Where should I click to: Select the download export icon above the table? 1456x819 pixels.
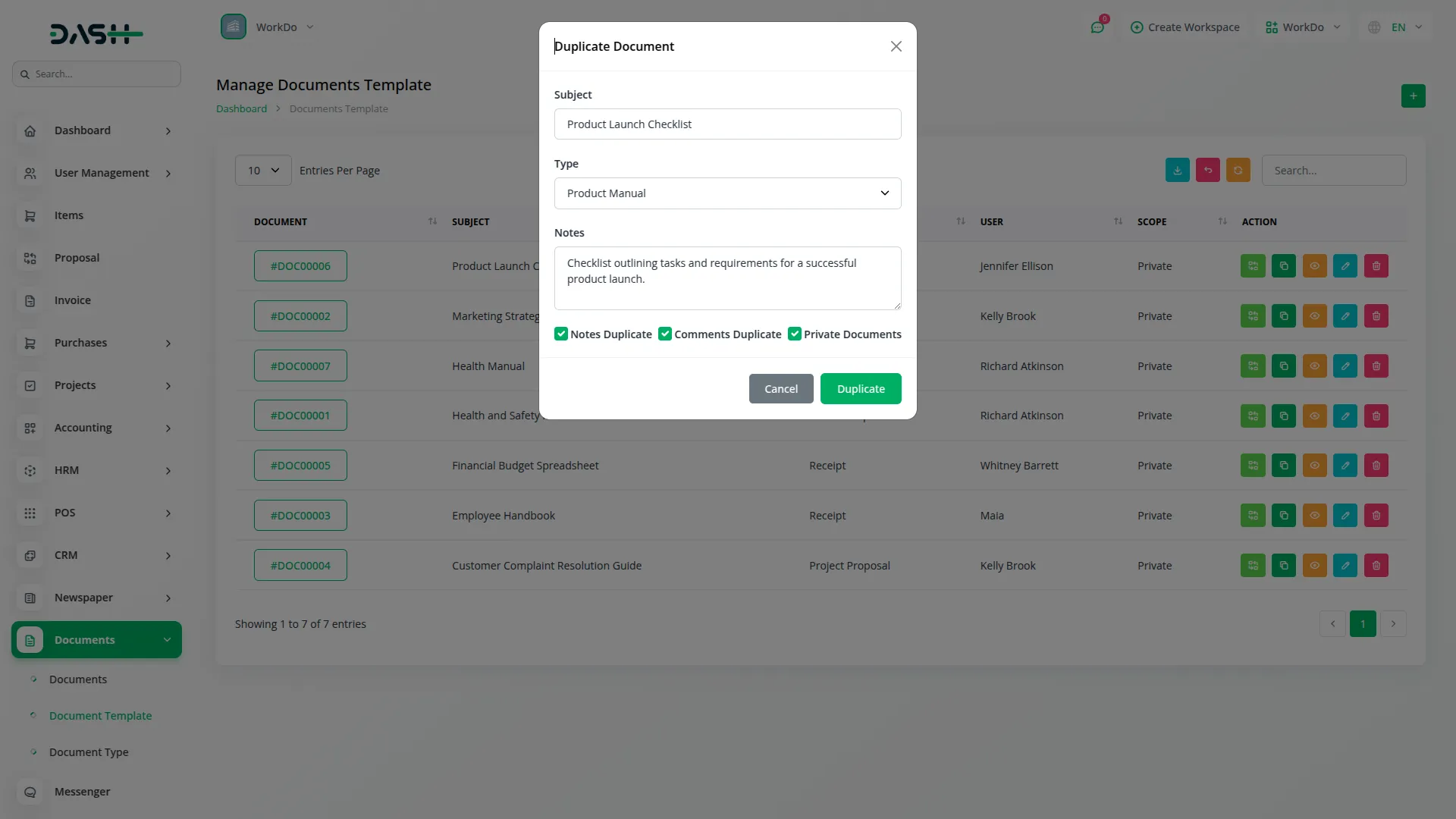click(1177, 170)
